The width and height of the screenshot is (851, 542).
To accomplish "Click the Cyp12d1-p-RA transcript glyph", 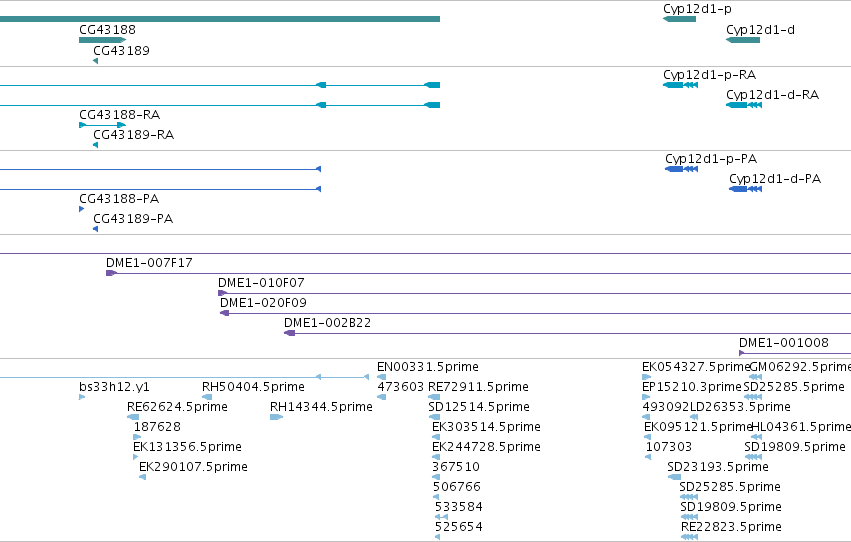I will [681, 85].
